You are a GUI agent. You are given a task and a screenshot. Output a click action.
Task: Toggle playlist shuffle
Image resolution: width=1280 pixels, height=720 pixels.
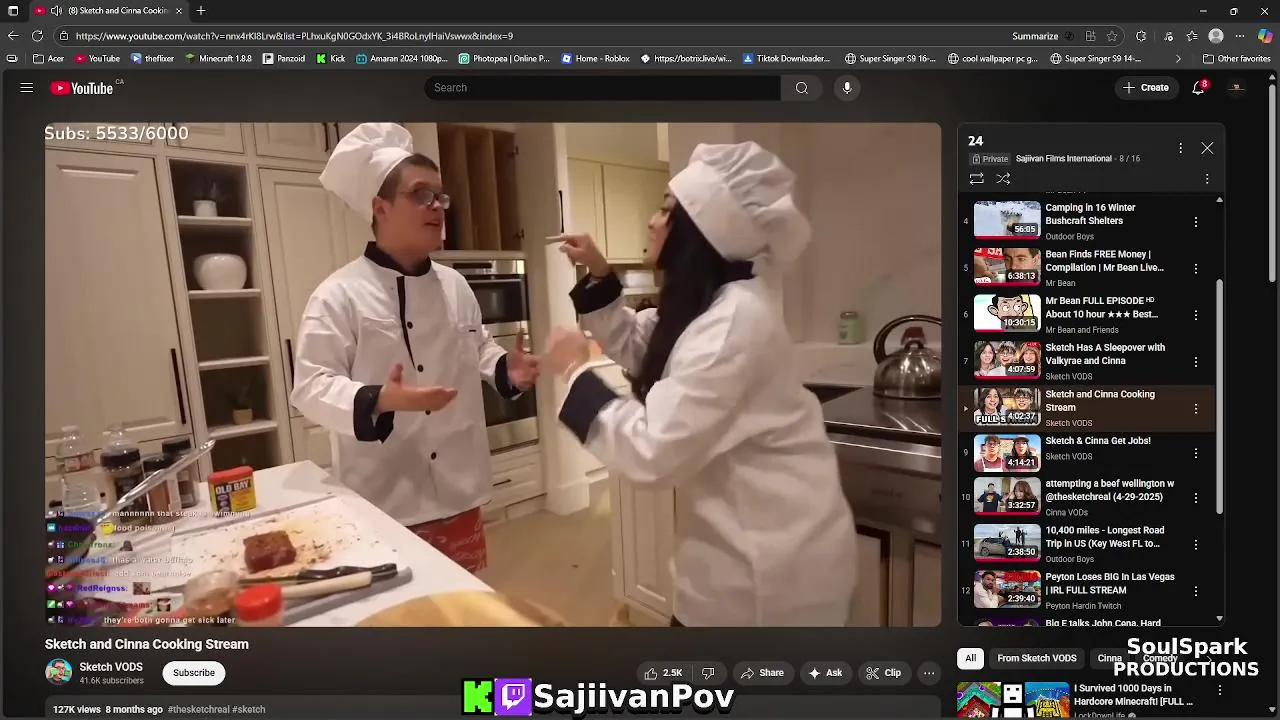[1003, 179]
